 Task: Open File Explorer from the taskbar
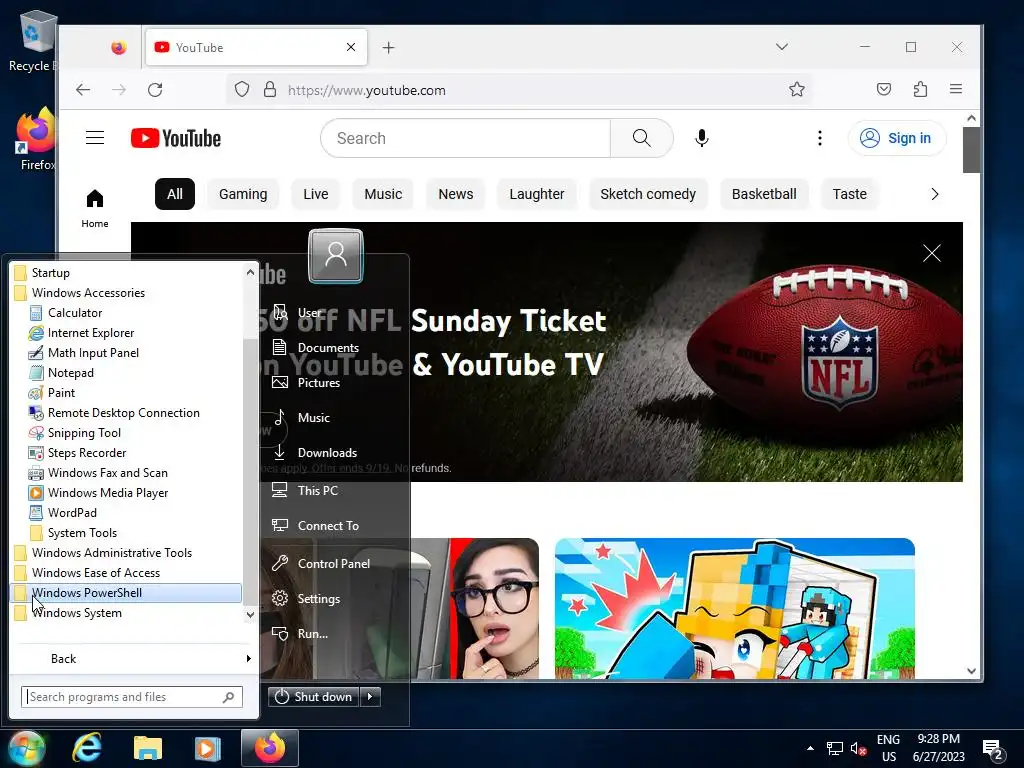coord(148,748)
